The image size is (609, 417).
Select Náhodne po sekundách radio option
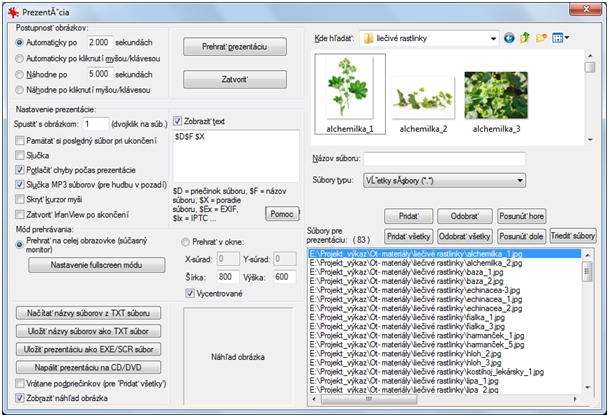[19, 75]
